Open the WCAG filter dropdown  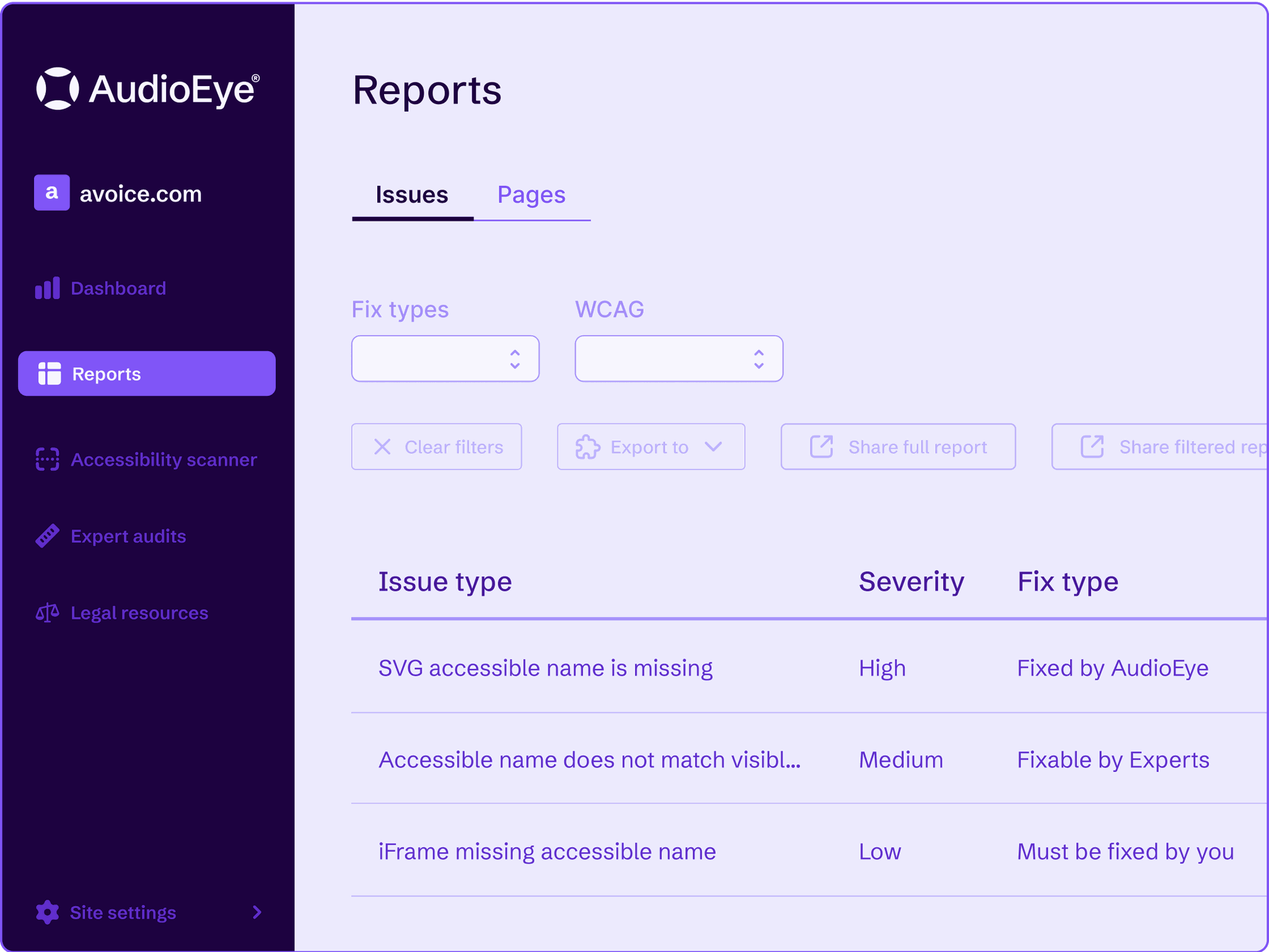(678, 358)
